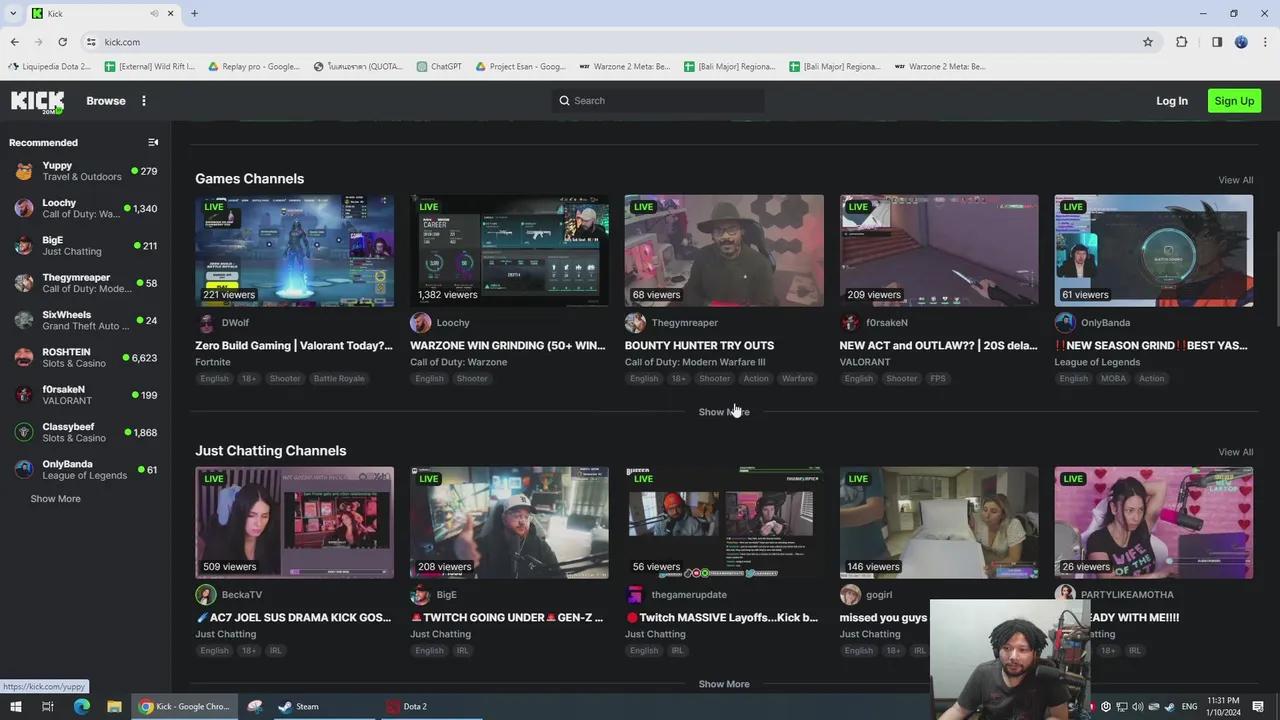This screenshot has height=720, width=1280.
Task: Open View All for Just Chatting Channels
Action: [1235, 452]
